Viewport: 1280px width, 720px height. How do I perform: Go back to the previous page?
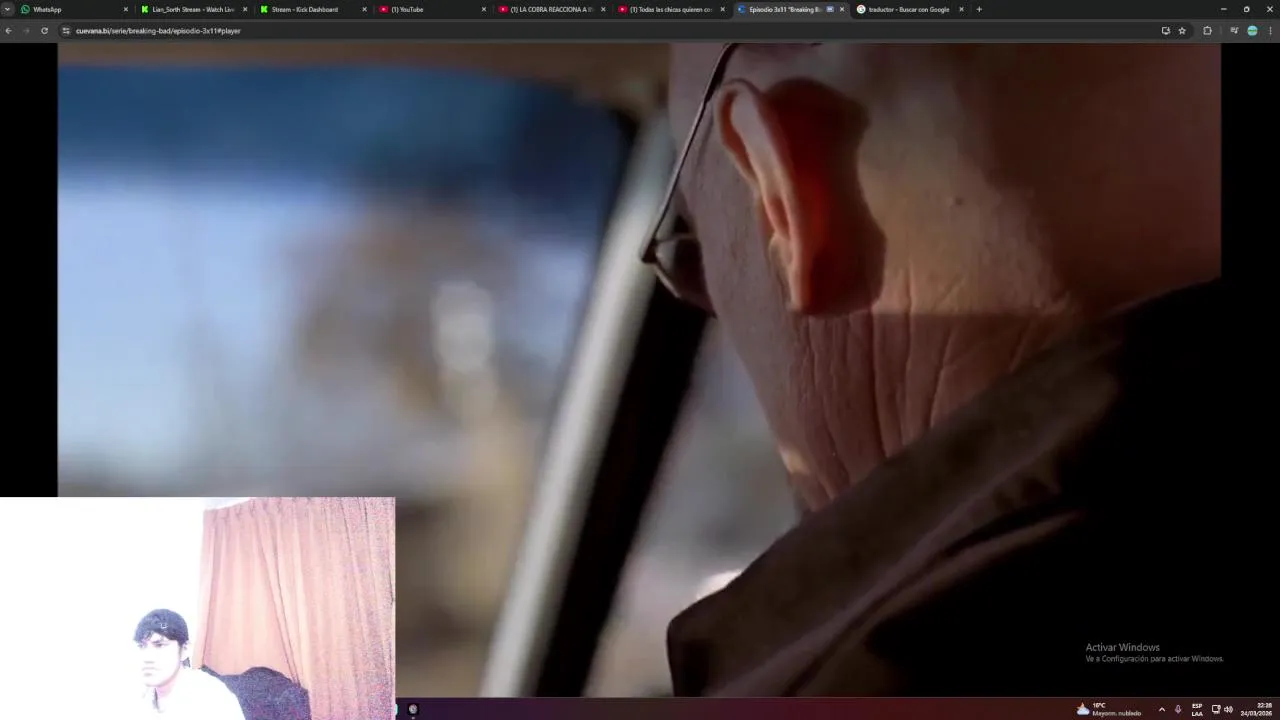click(8, 31)
